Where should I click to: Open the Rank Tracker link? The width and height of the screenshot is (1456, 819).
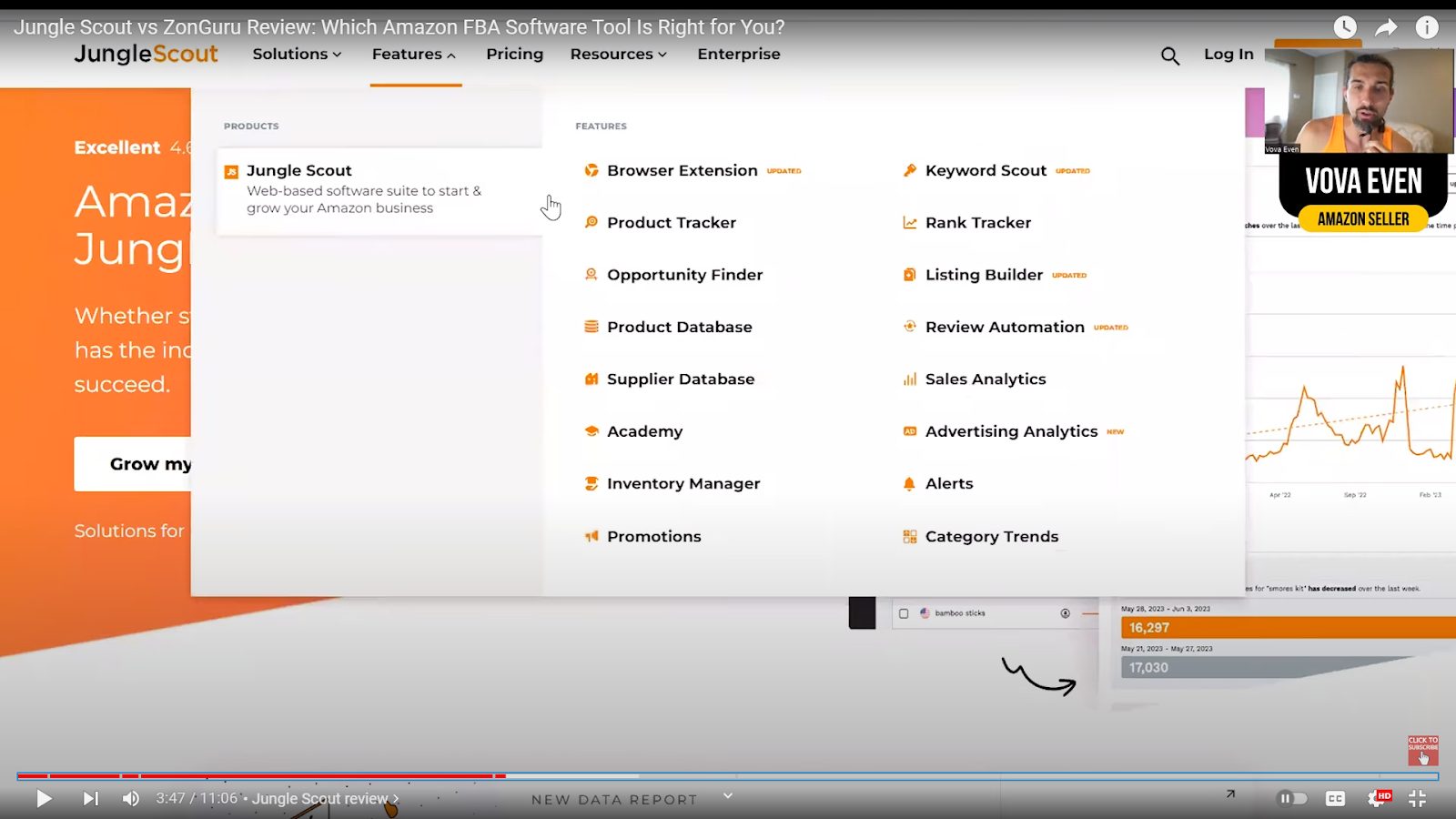[x=978, y=222]
